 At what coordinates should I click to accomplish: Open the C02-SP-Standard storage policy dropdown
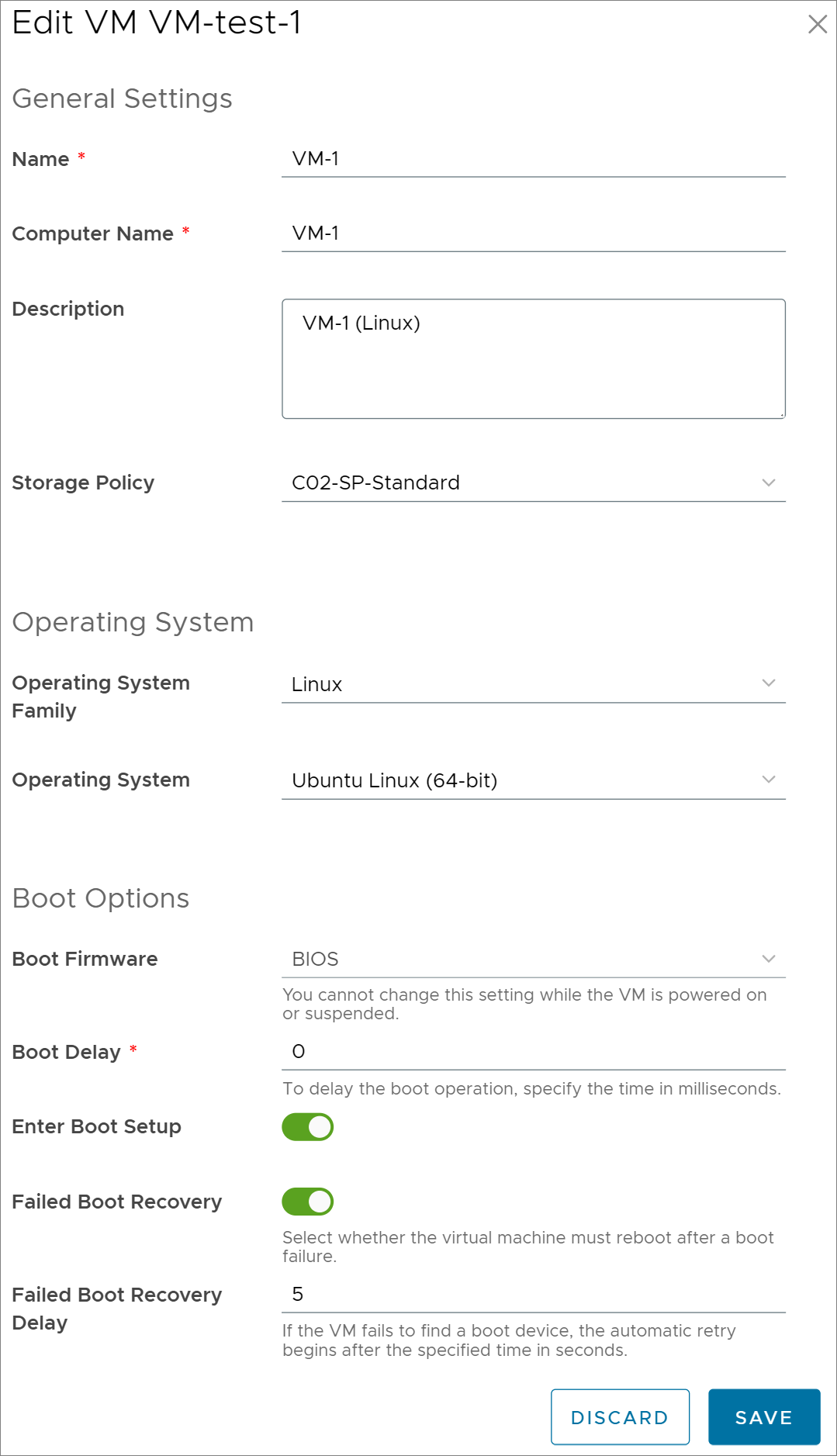click(534, 483)
